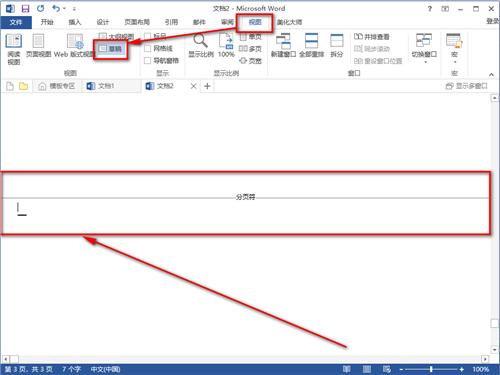Click horizontal scrollbar right arrow
This screenshot has height=375, width=500.
coord(485,359)
